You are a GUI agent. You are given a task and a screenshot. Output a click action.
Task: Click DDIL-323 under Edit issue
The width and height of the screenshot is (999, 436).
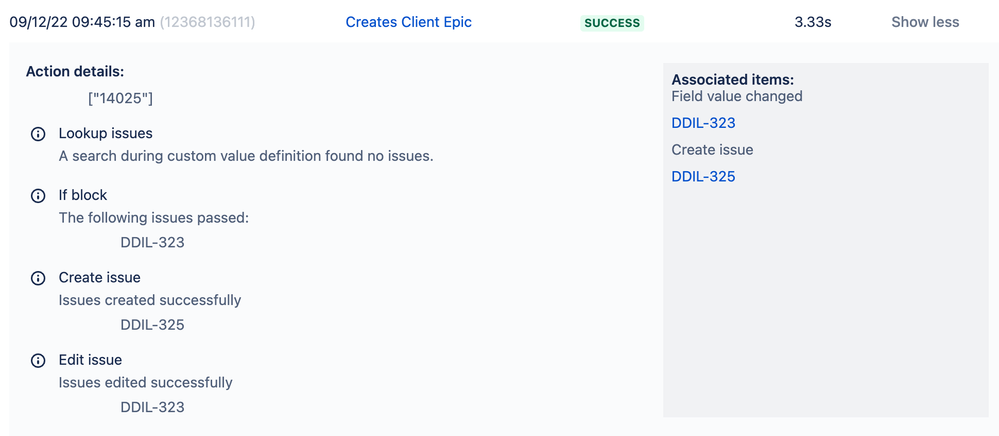(152, 407)
